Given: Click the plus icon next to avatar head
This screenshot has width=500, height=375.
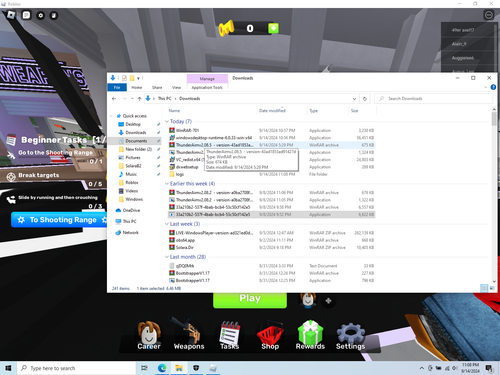Looking at the screenshot, I should 328,301.
